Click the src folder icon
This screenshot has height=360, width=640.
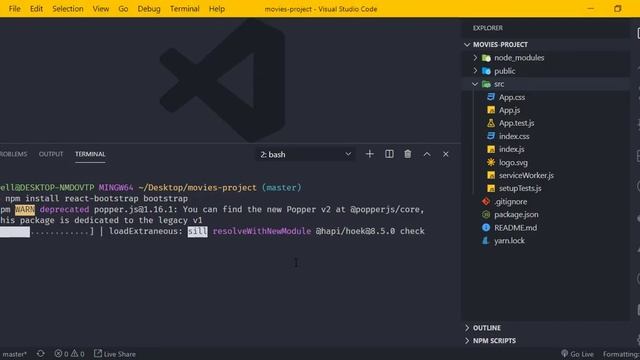click(x=486, y=84)
